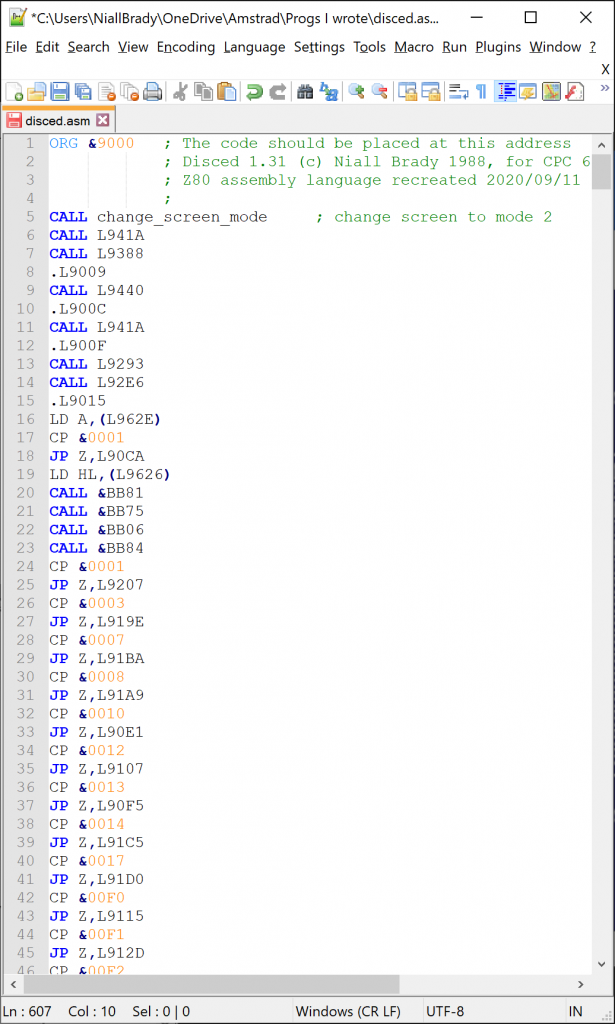Click 'LD A,(L962E)' on line 16
Viewport: 615px width, 1024px height.
click(x=105, y=419)
